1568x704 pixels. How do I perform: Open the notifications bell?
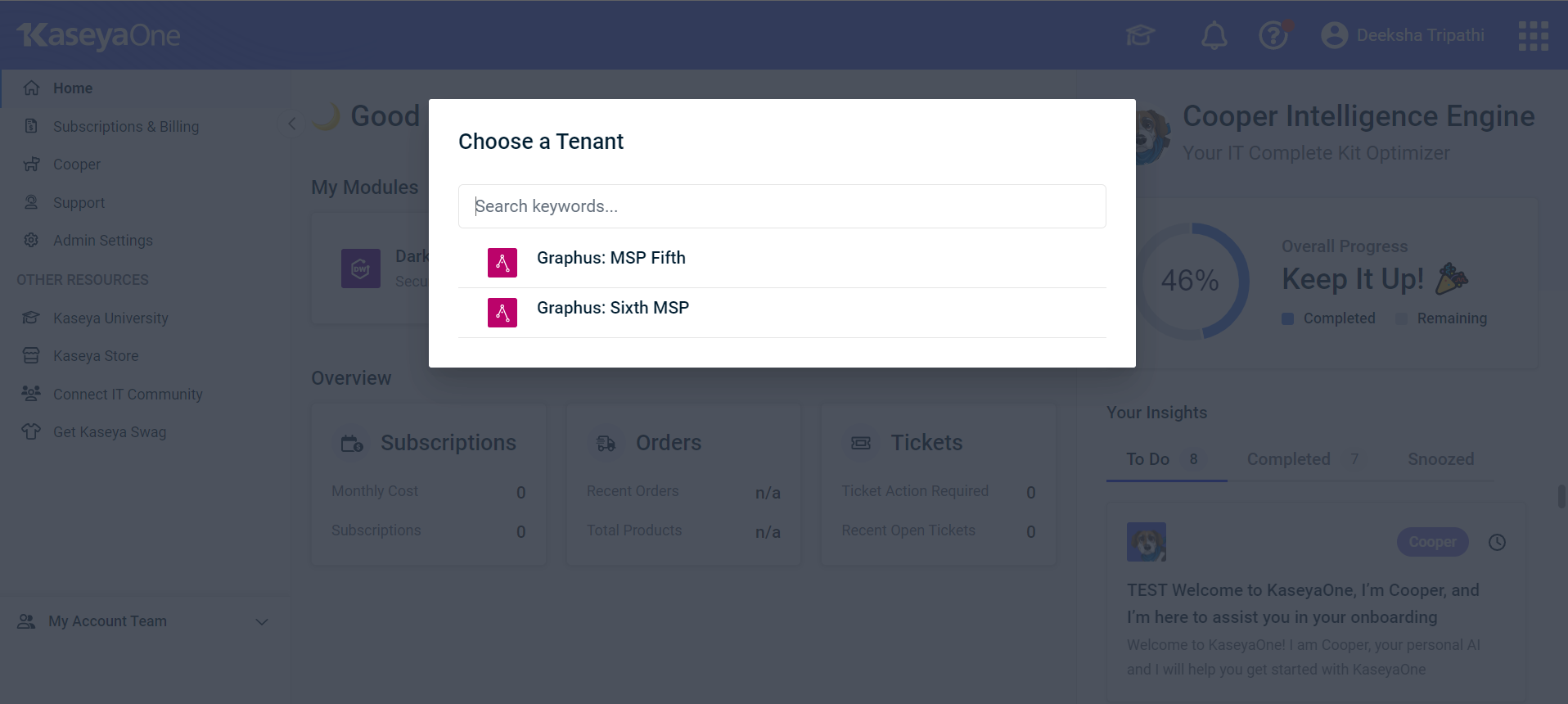(x=1214, y=35)
